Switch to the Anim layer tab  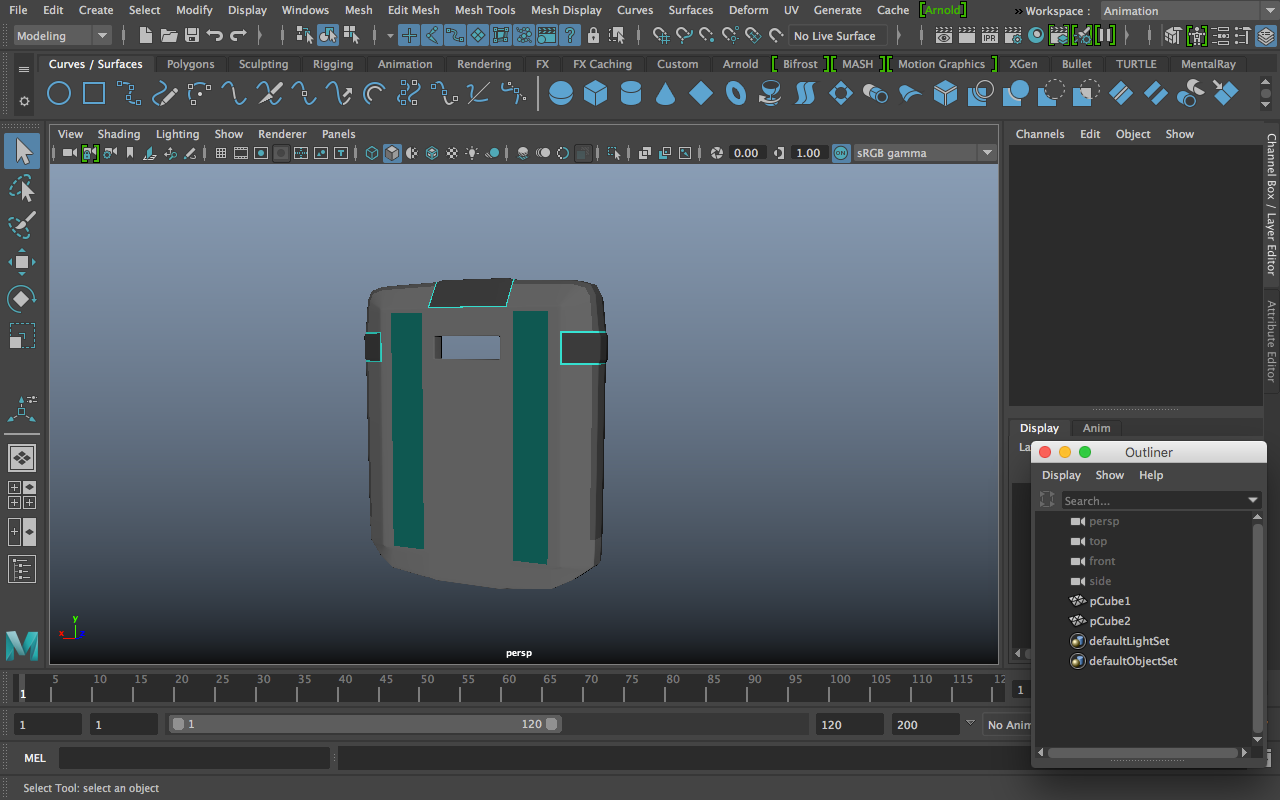click(1096, 428)
